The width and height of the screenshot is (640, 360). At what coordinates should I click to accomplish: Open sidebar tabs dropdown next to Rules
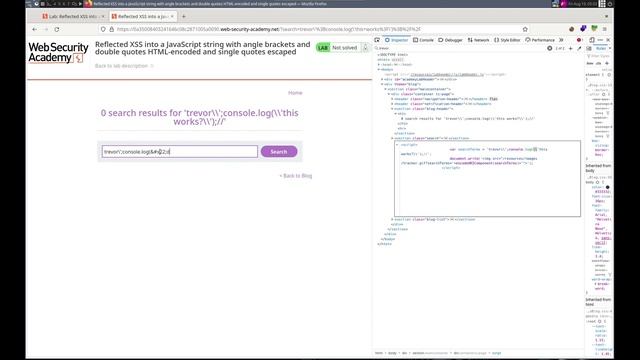coord(610,48)
